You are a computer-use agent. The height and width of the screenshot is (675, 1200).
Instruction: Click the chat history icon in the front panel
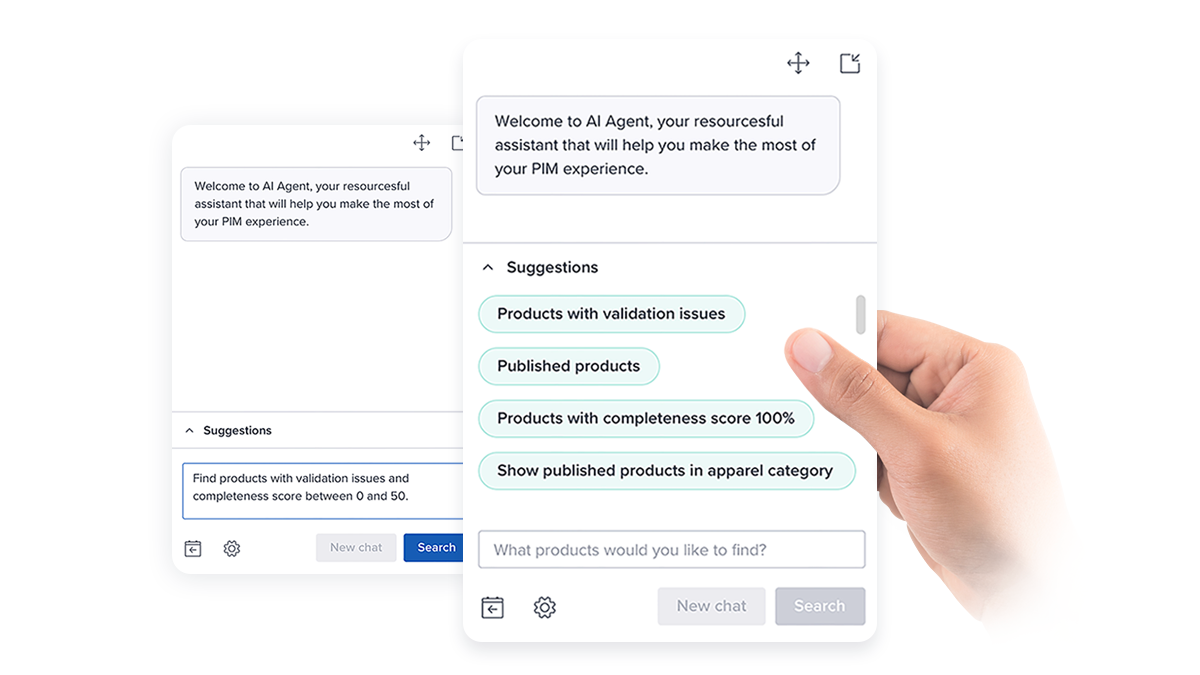(x=493, y=607)
